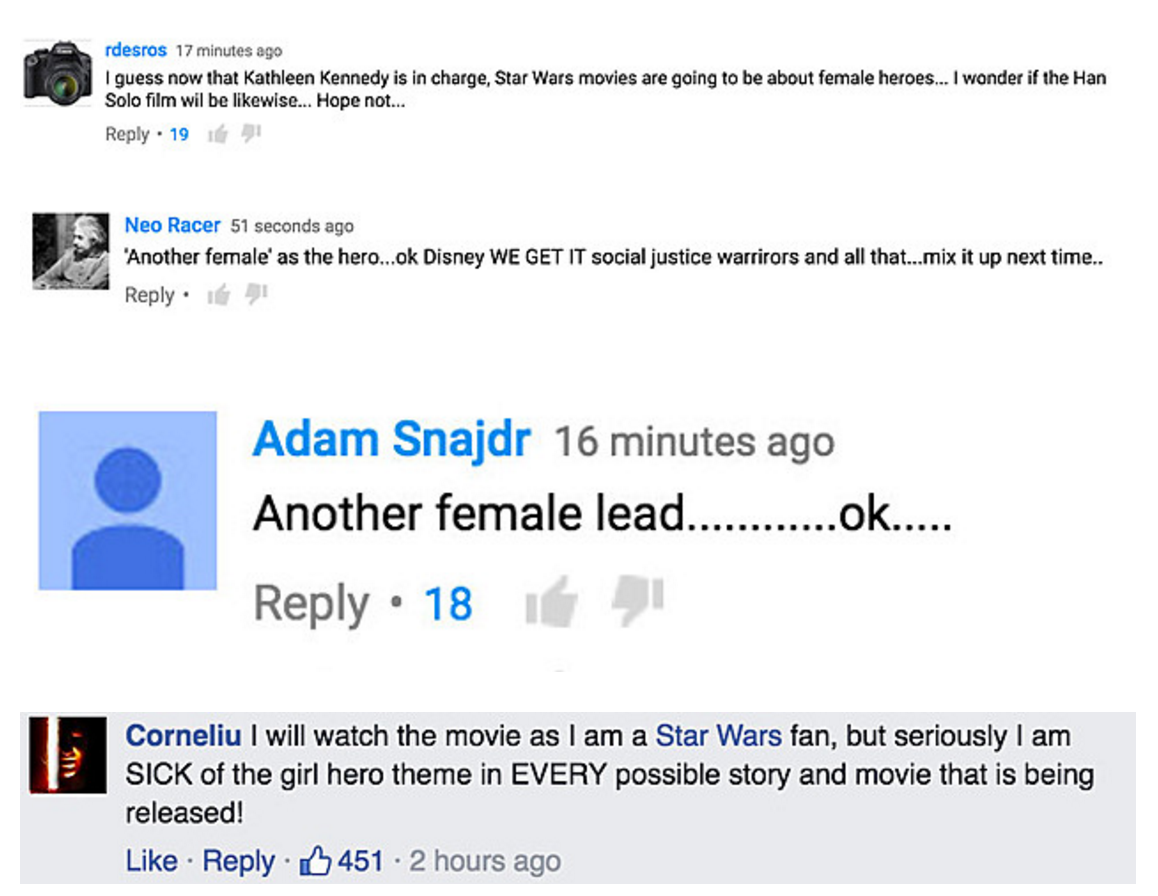
Task: Thumbs up Adam Snajdr's comment
Action: pyautogui.click(x=551, y=603)
